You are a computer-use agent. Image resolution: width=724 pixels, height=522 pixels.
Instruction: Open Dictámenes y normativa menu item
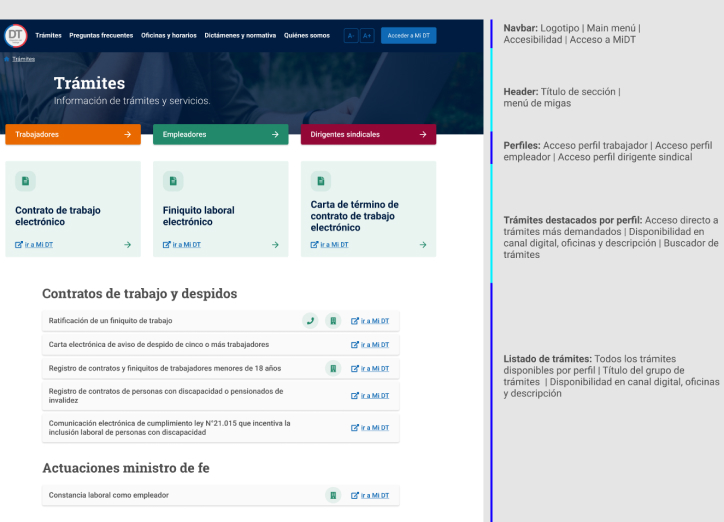point(240,36)
